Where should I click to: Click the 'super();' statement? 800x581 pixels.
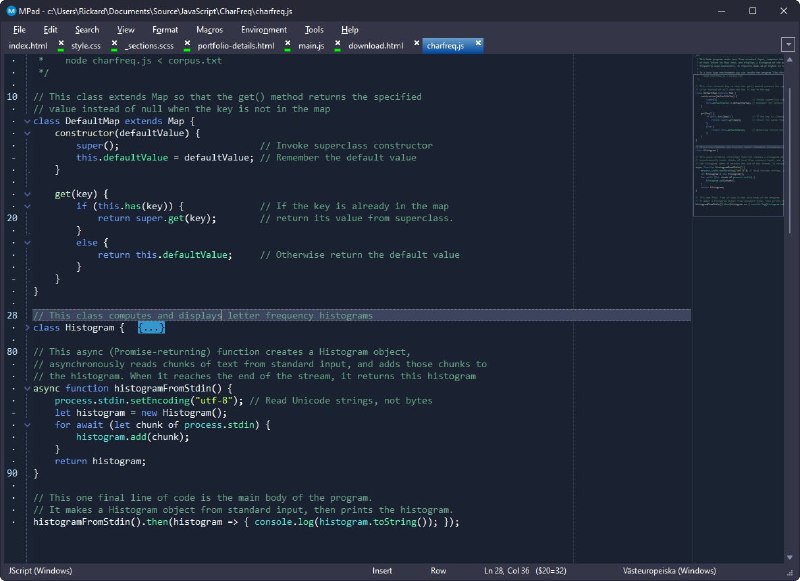tap(97, 145)
